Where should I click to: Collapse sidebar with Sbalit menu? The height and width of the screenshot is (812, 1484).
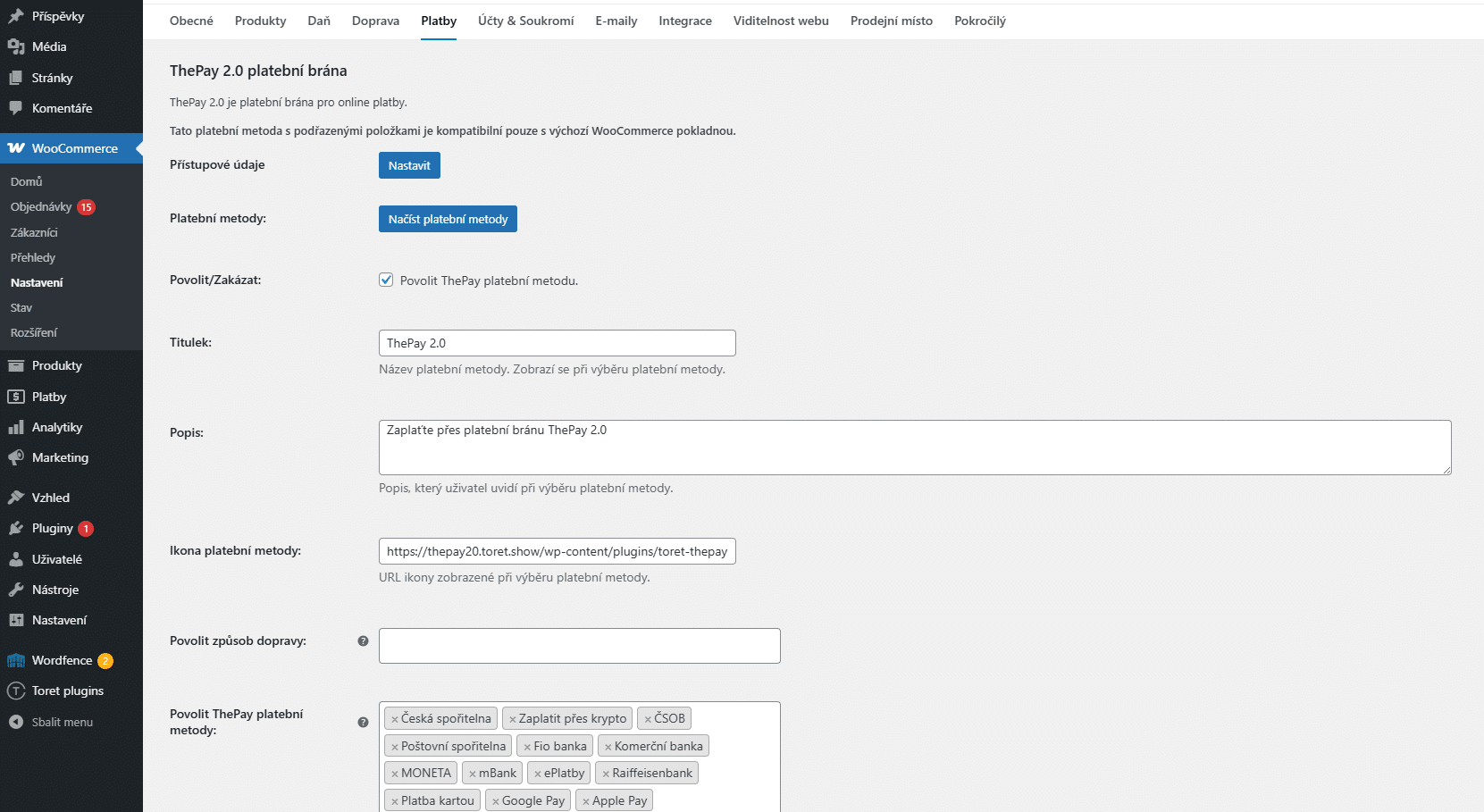click(62, 722)
